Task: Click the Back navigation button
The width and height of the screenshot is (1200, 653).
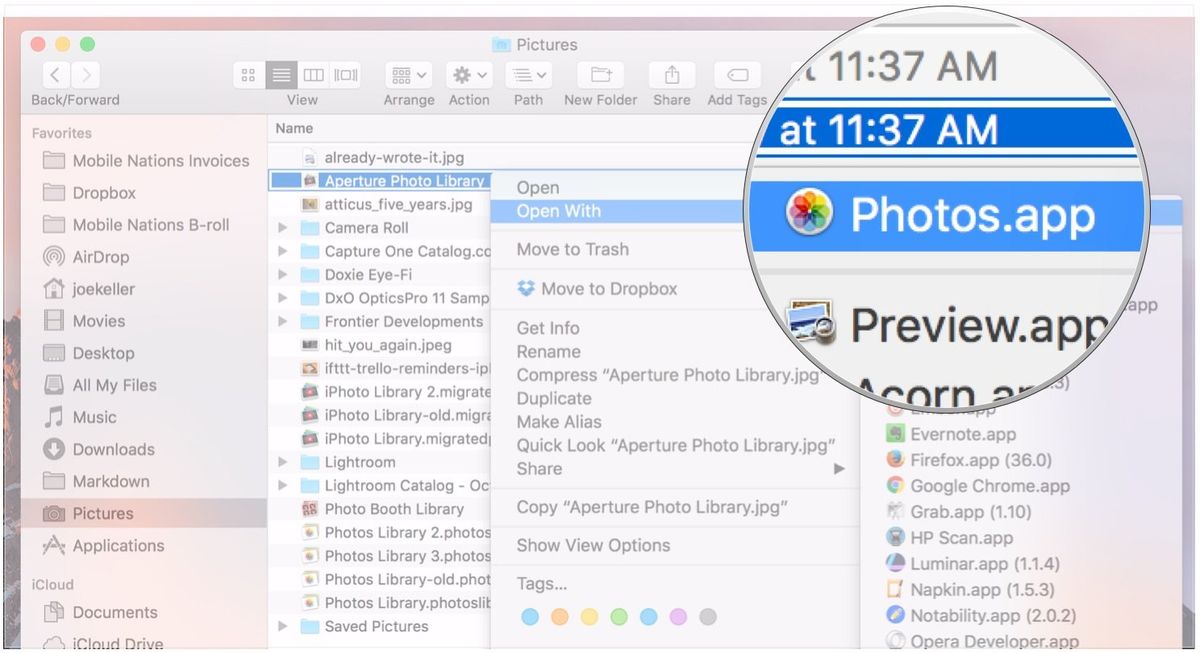Action: point(55,74)
